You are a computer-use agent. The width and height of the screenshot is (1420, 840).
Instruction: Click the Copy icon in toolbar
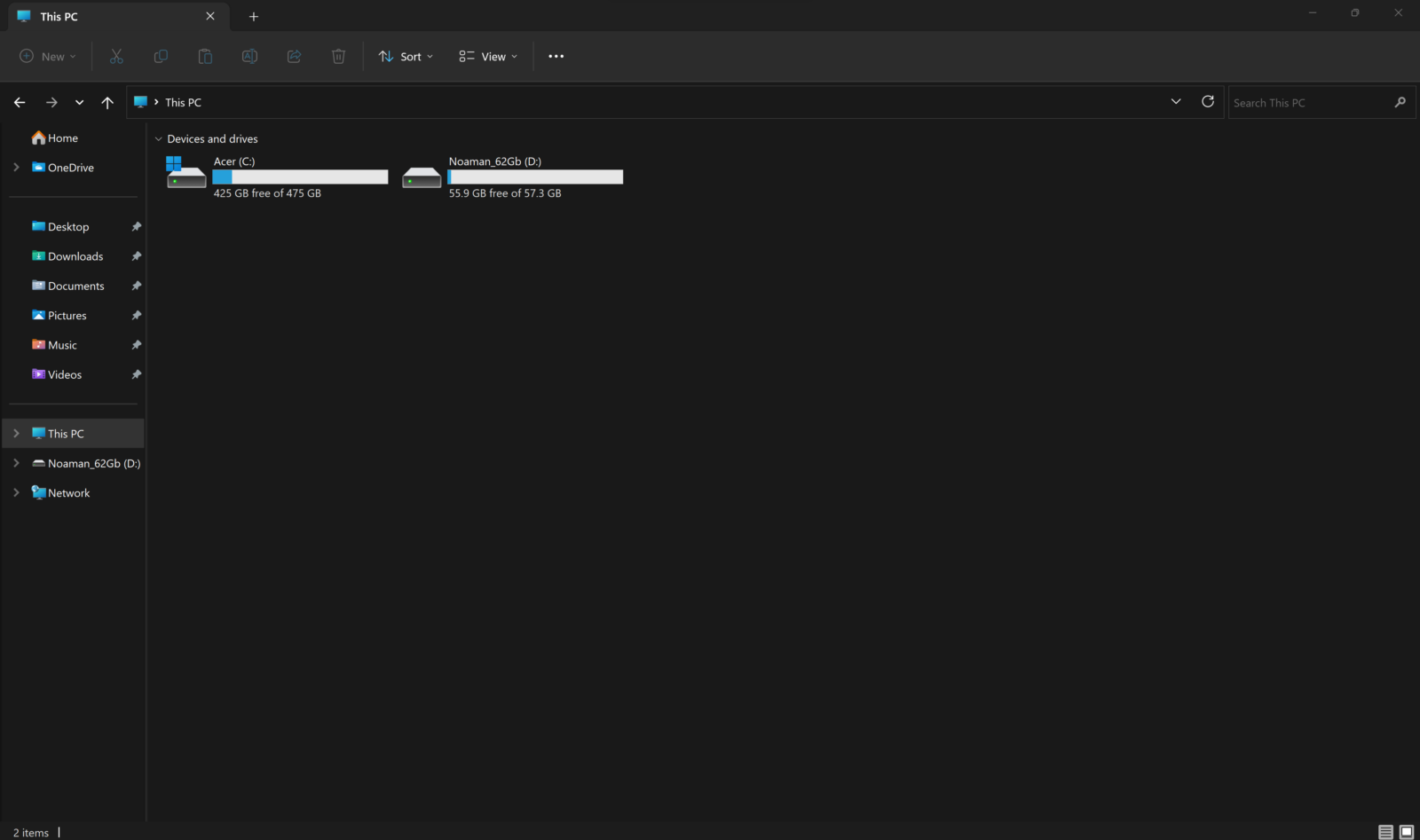pyautogui.click(x=161, y=56)
